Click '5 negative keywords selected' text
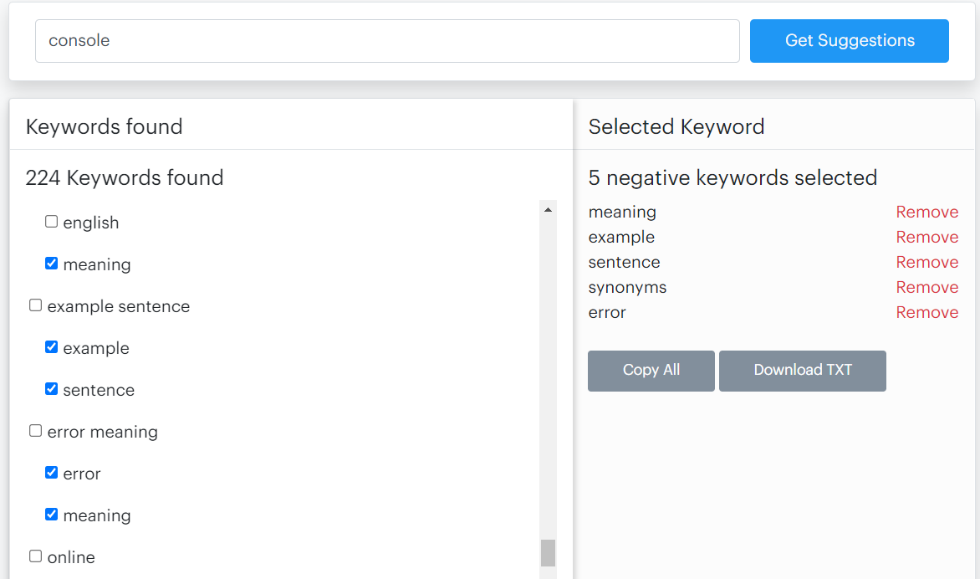The image size is (980, 579). pyautogui.click(x=732, y=178)
